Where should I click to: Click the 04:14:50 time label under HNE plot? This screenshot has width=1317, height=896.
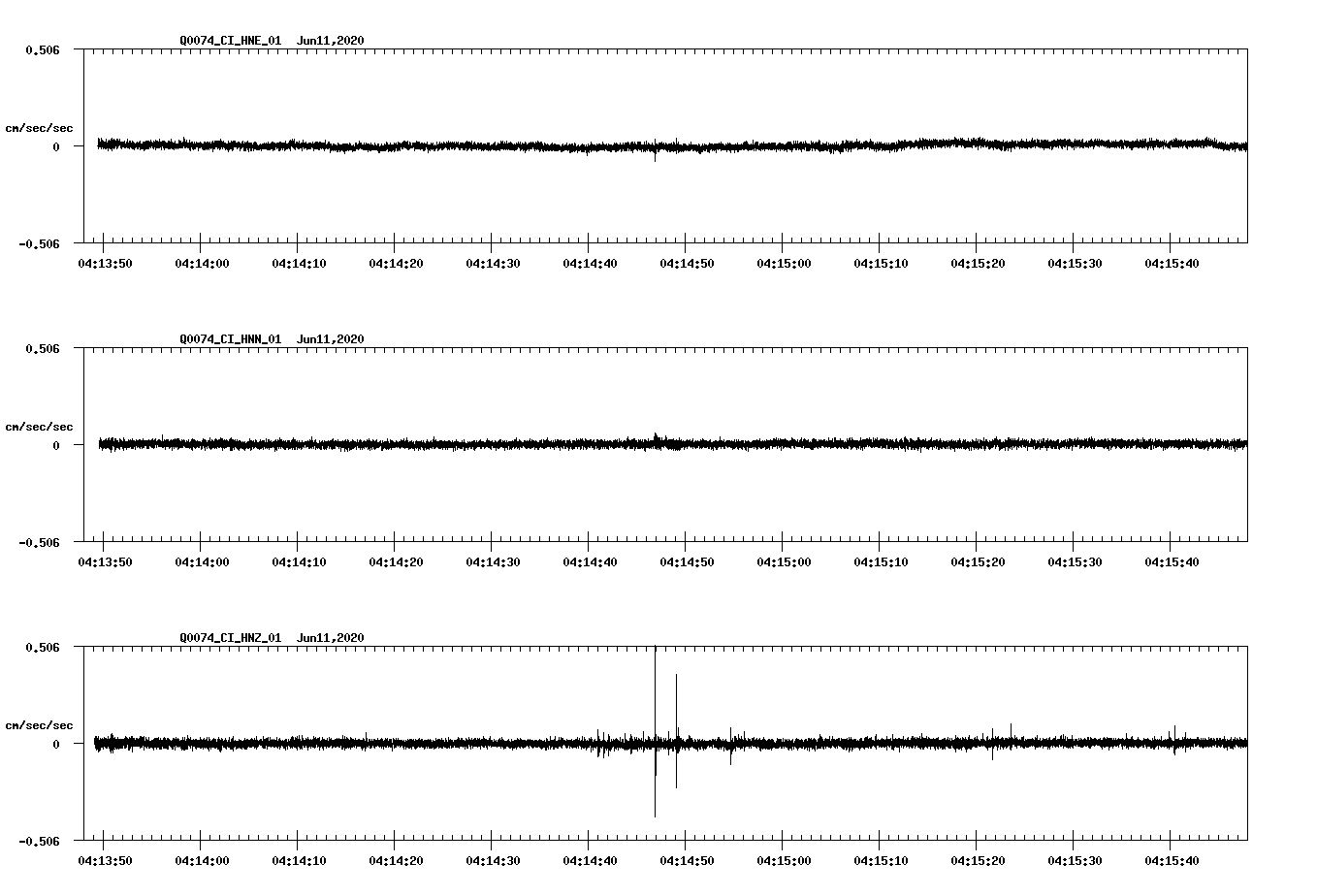[x=687, y=264]
